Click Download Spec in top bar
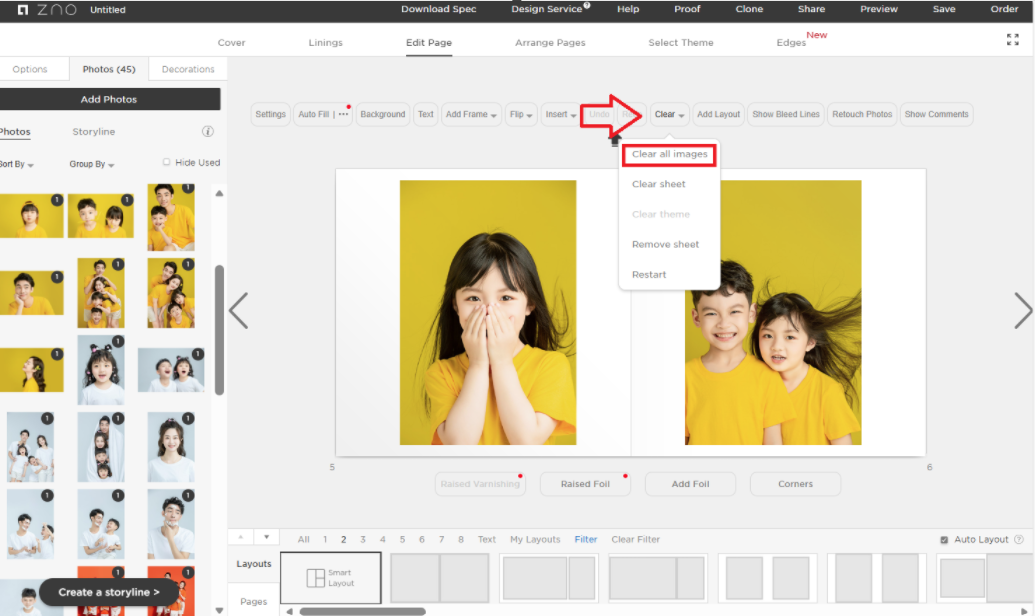Viewport: 1035px width, 616px height. point(438,9)
